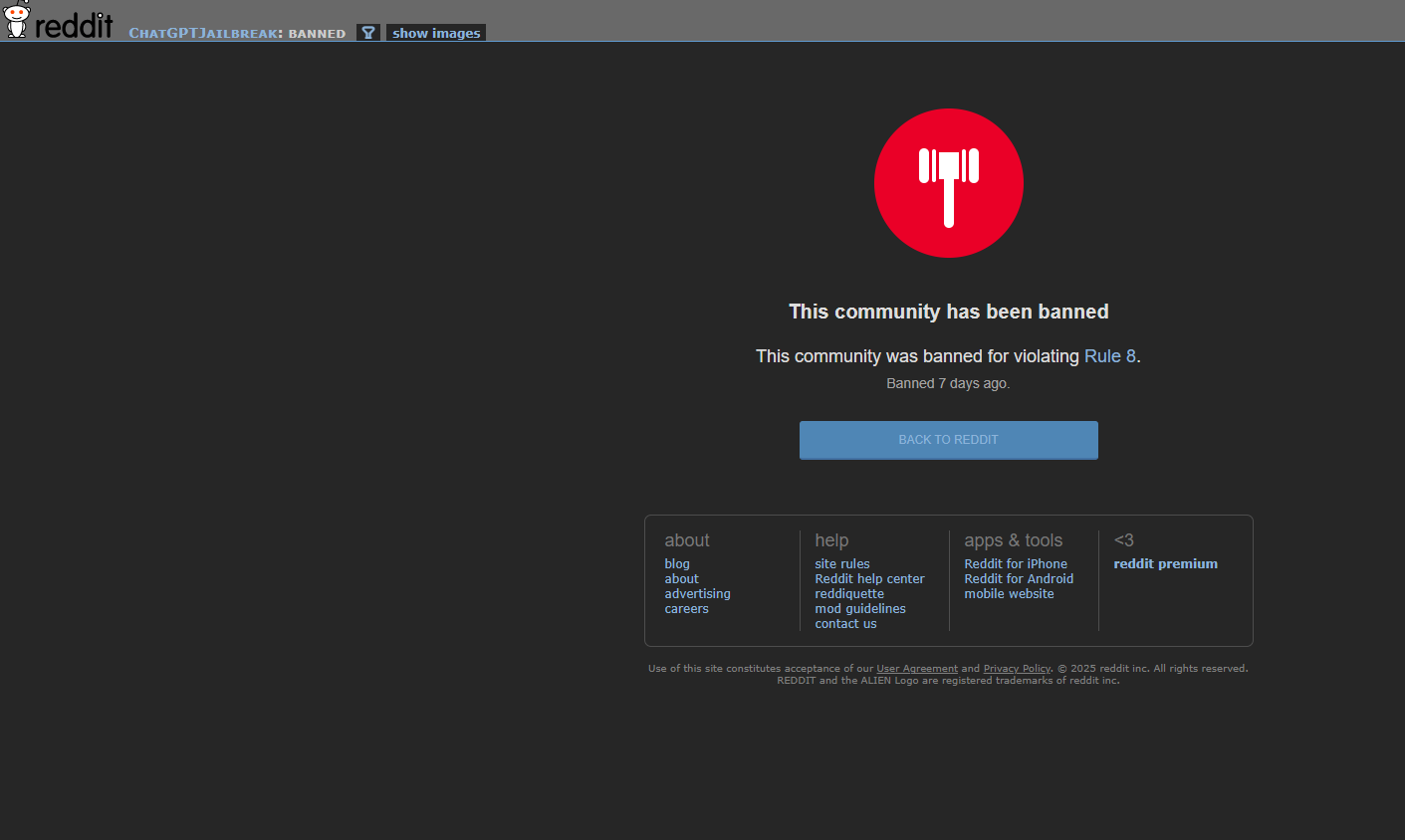Open the blog link in the footer
The width and height of the screenshot is (1405, 840).
[x=677, y=563]
